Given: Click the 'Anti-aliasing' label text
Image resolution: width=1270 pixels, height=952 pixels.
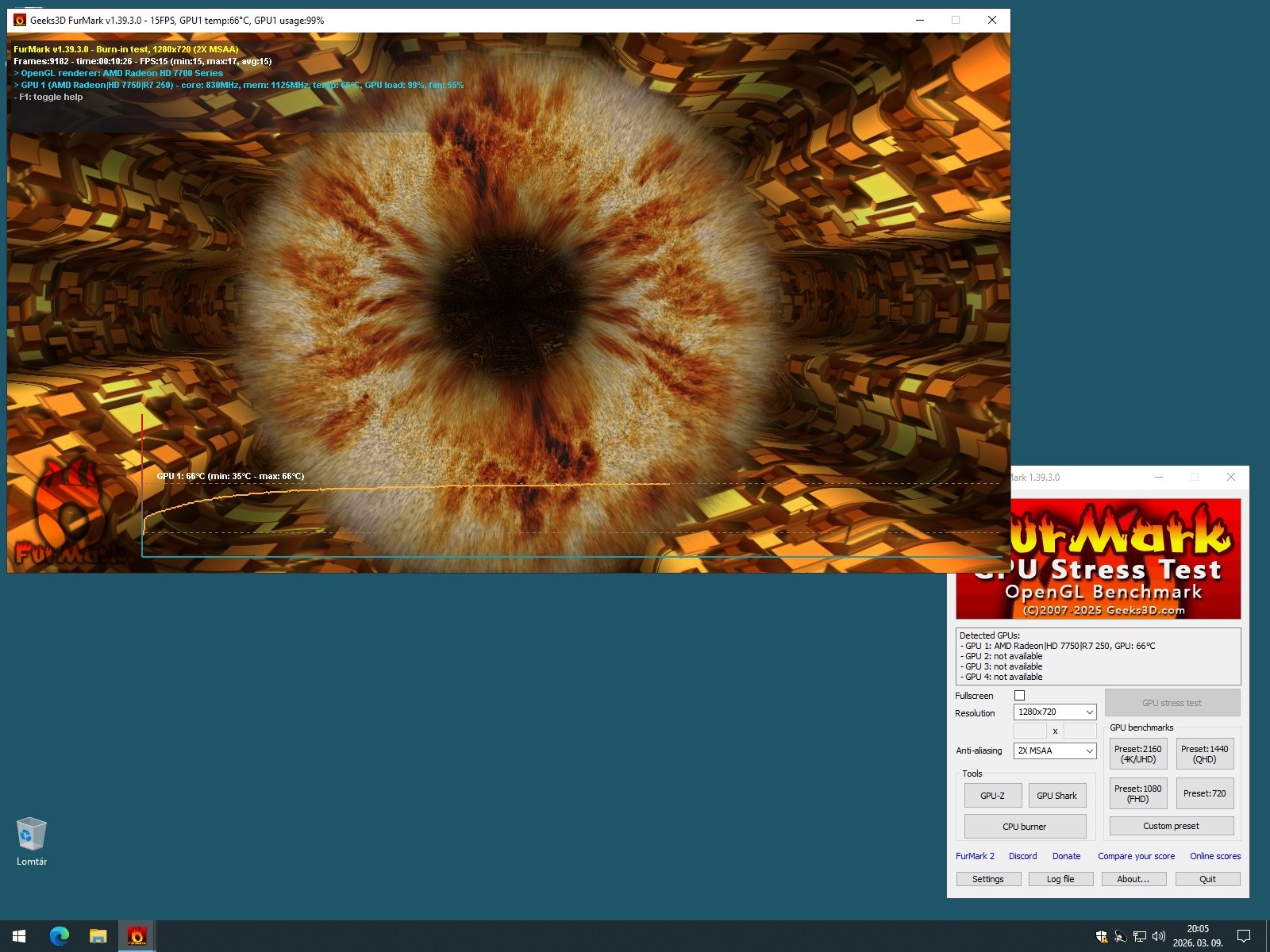Looking at the screenshot, I should click(x=979, y=750).
